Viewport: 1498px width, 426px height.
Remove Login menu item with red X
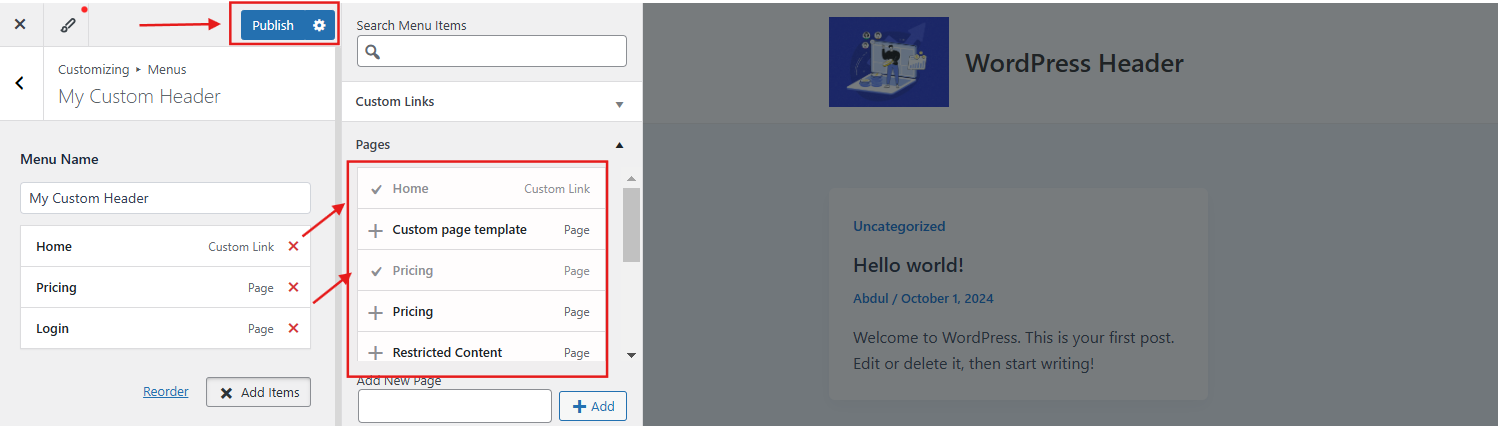tap(293, 328)
